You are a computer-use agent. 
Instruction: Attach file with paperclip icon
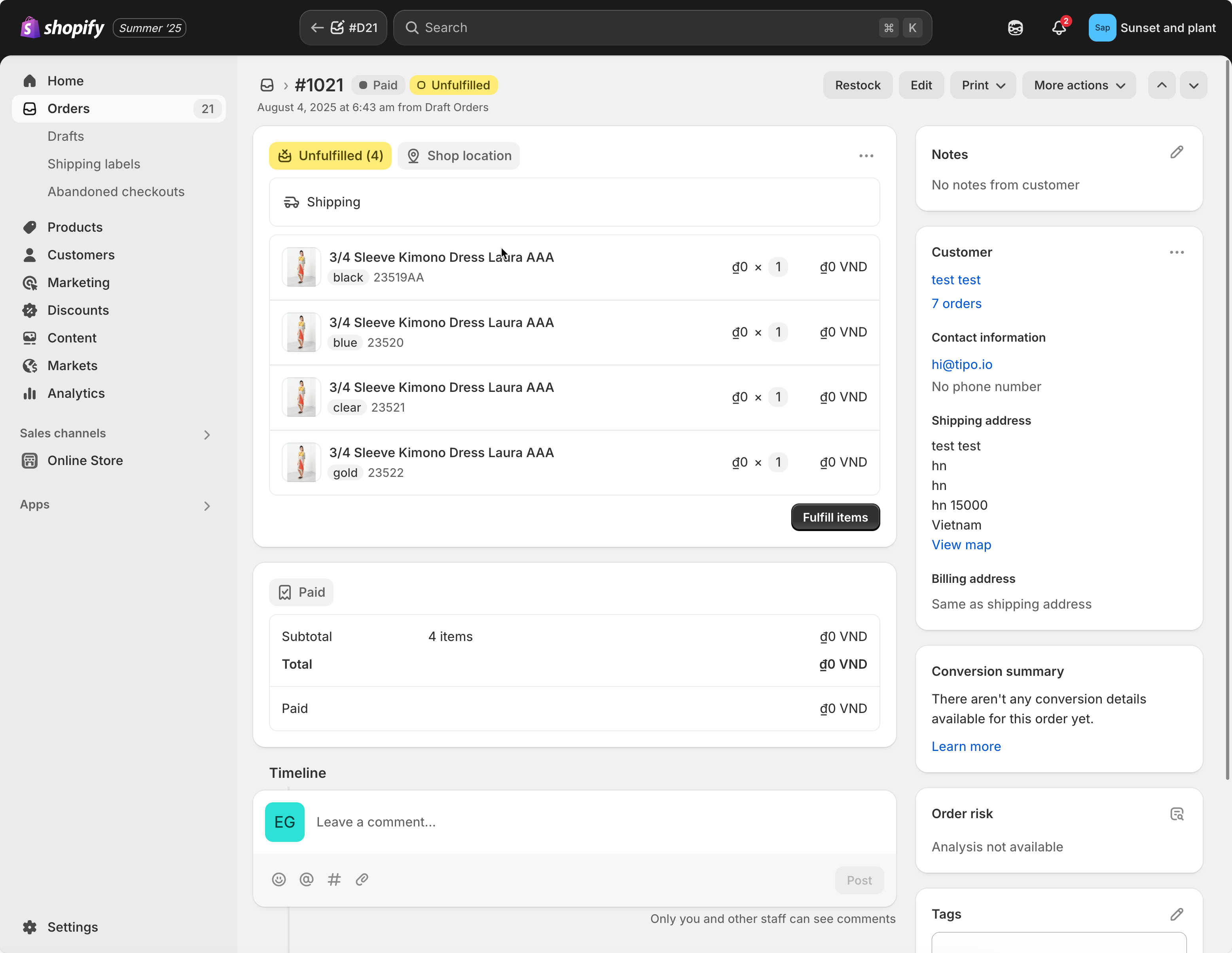pyautogui.click(x=362, y=879)
